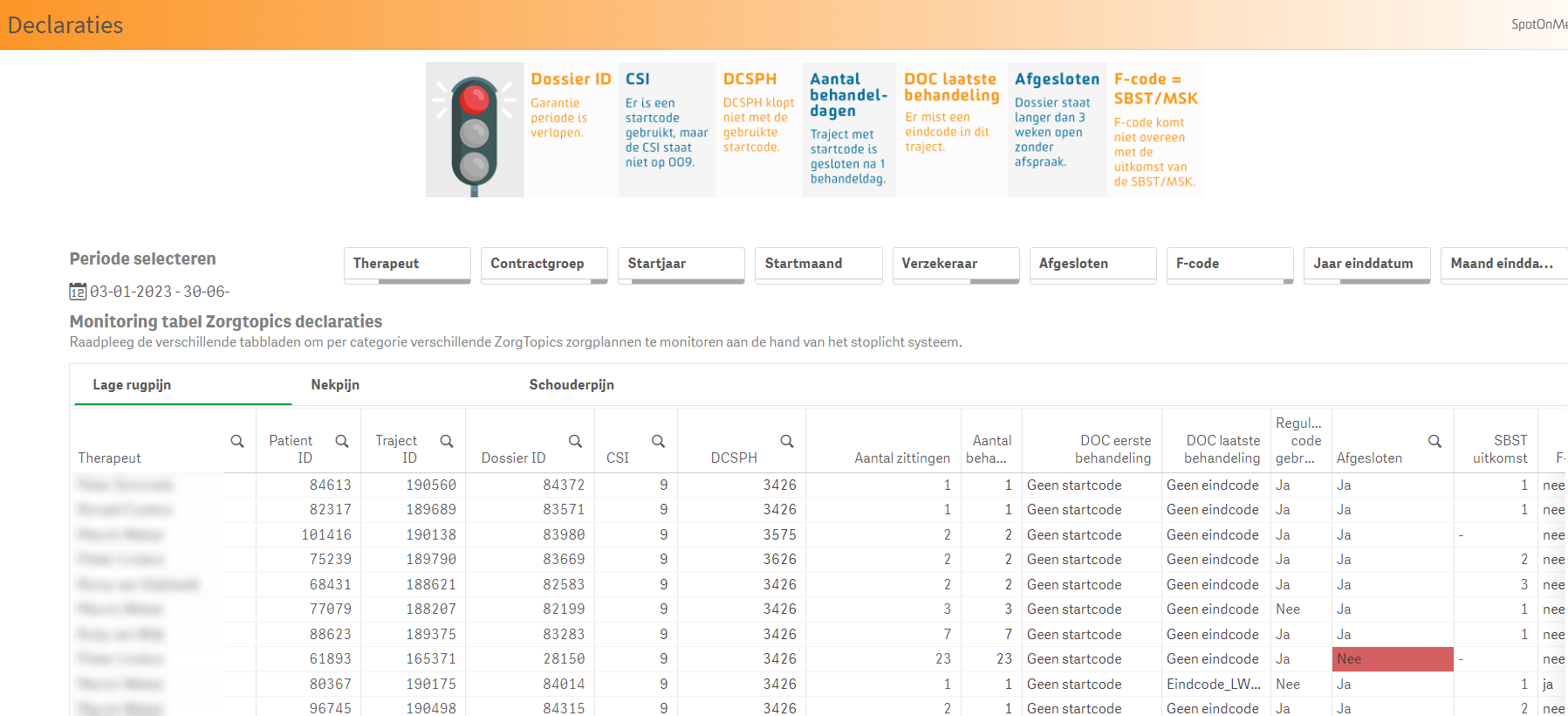Open the DCSPH column search
This screenshot has height=716, width=1568.
(786, 442)
